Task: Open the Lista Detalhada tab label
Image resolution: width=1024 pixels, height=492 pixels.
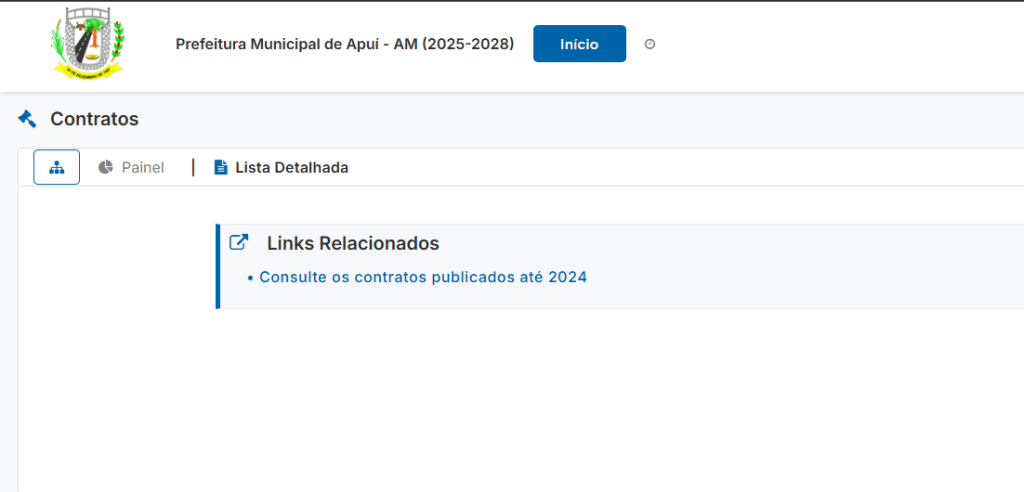Action: 291,168
